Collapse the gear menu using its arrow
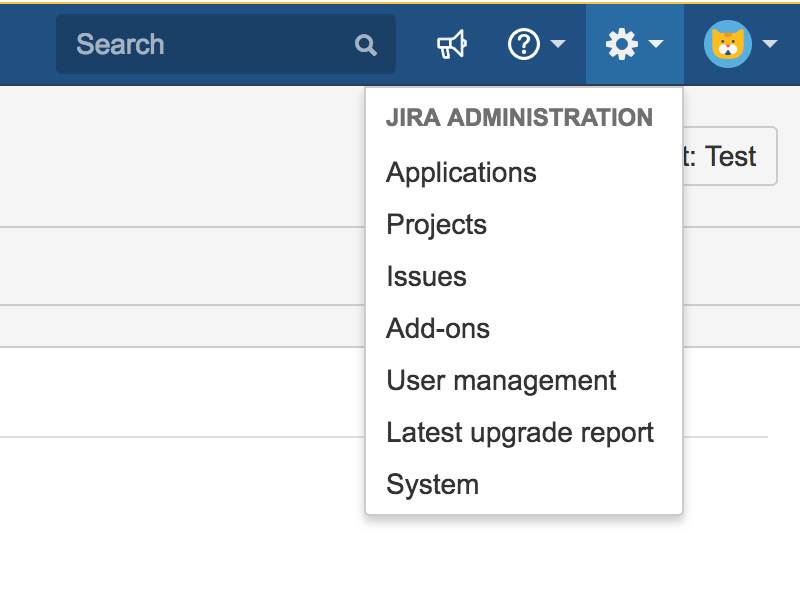The width and height of the screenshot is (800, 592). pos(656,45)
